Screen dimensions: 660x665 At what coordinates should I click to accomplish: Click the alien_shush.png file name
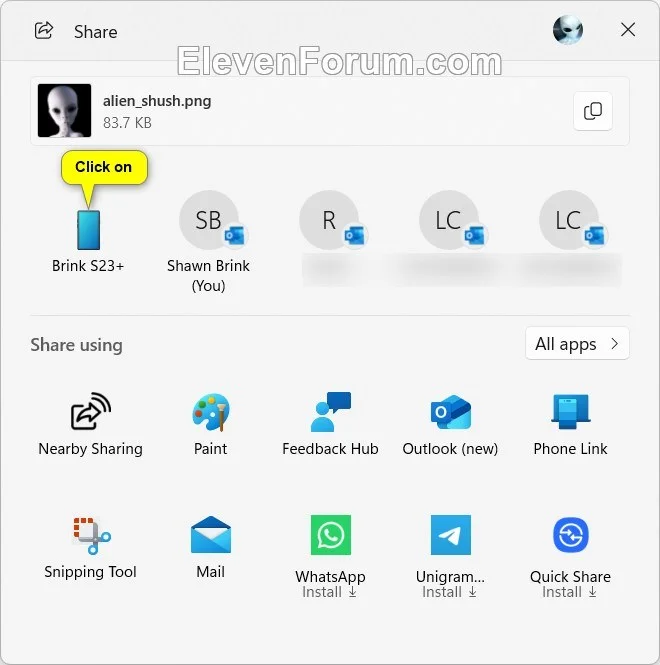tap(157, 101)
